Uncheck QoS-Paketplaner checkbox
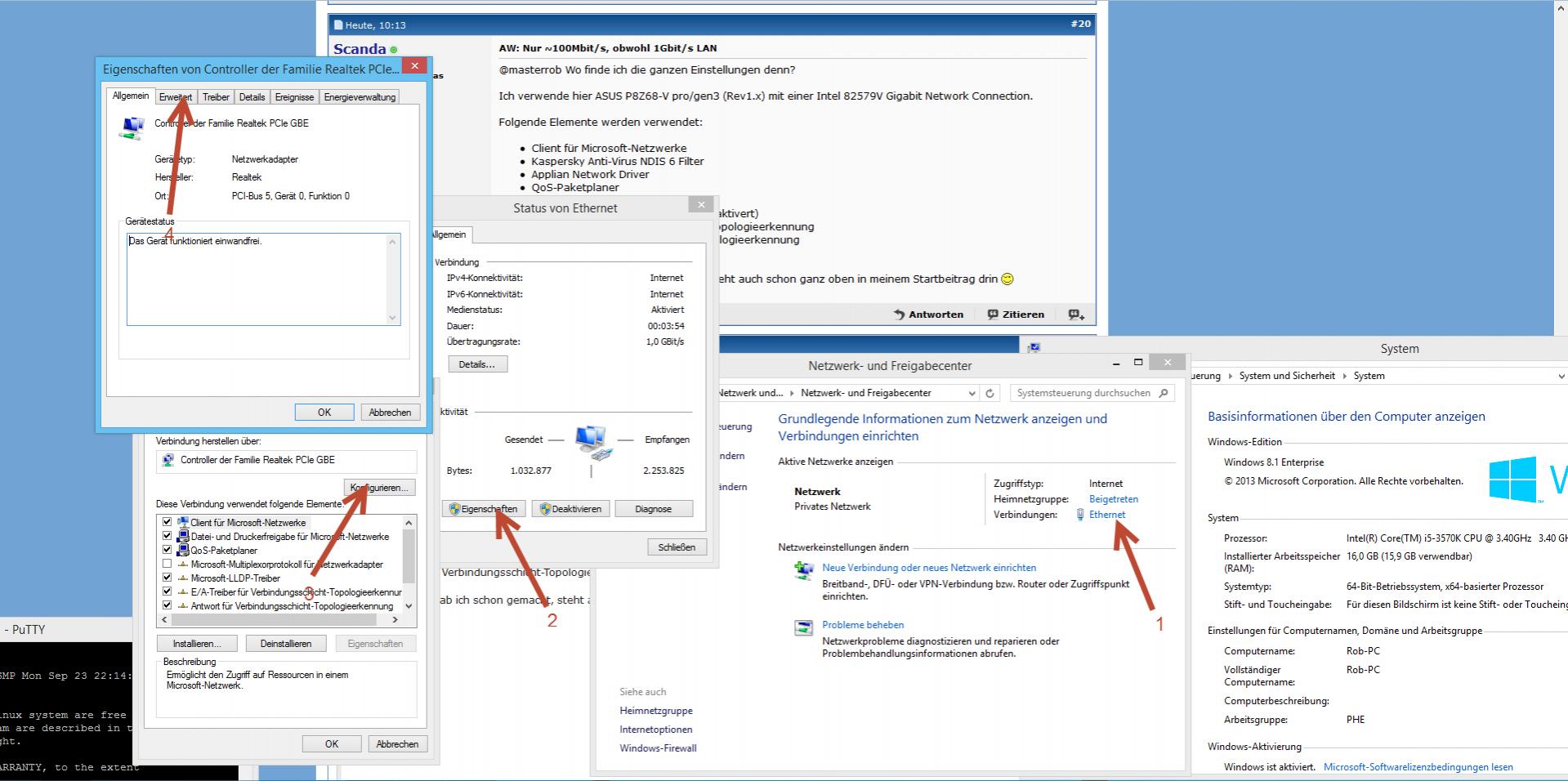The height and width of the screenshot is (781, 1568). click(168, 550)
